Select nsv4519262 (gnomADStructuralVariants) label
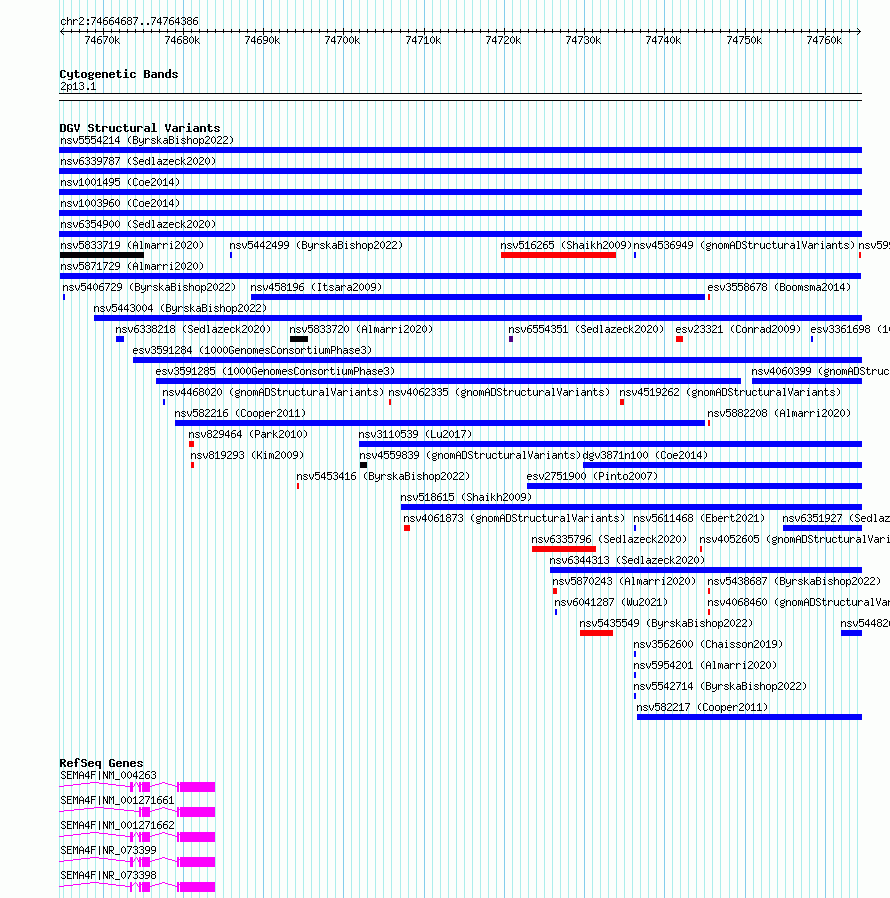This screenshot has height=898, width=890. [730, 392]
